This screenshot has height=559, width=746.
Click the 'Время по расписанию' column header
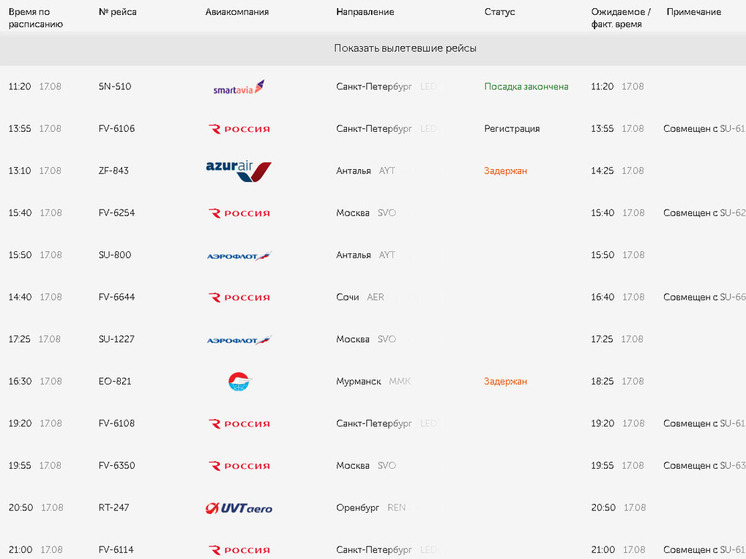coord(36,18)
